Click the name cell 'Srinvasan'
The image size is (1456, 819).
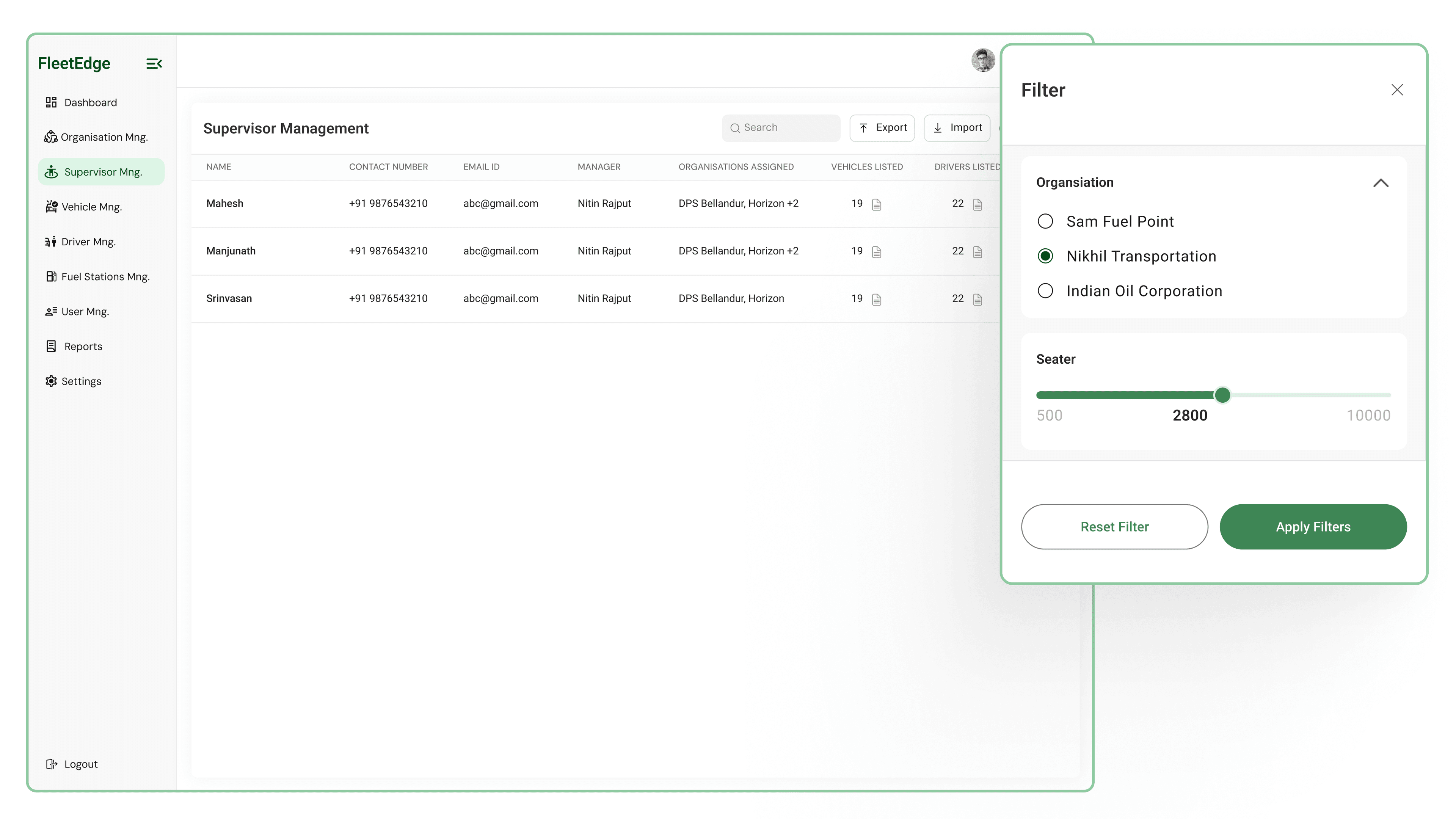click(x=229, y=298)
